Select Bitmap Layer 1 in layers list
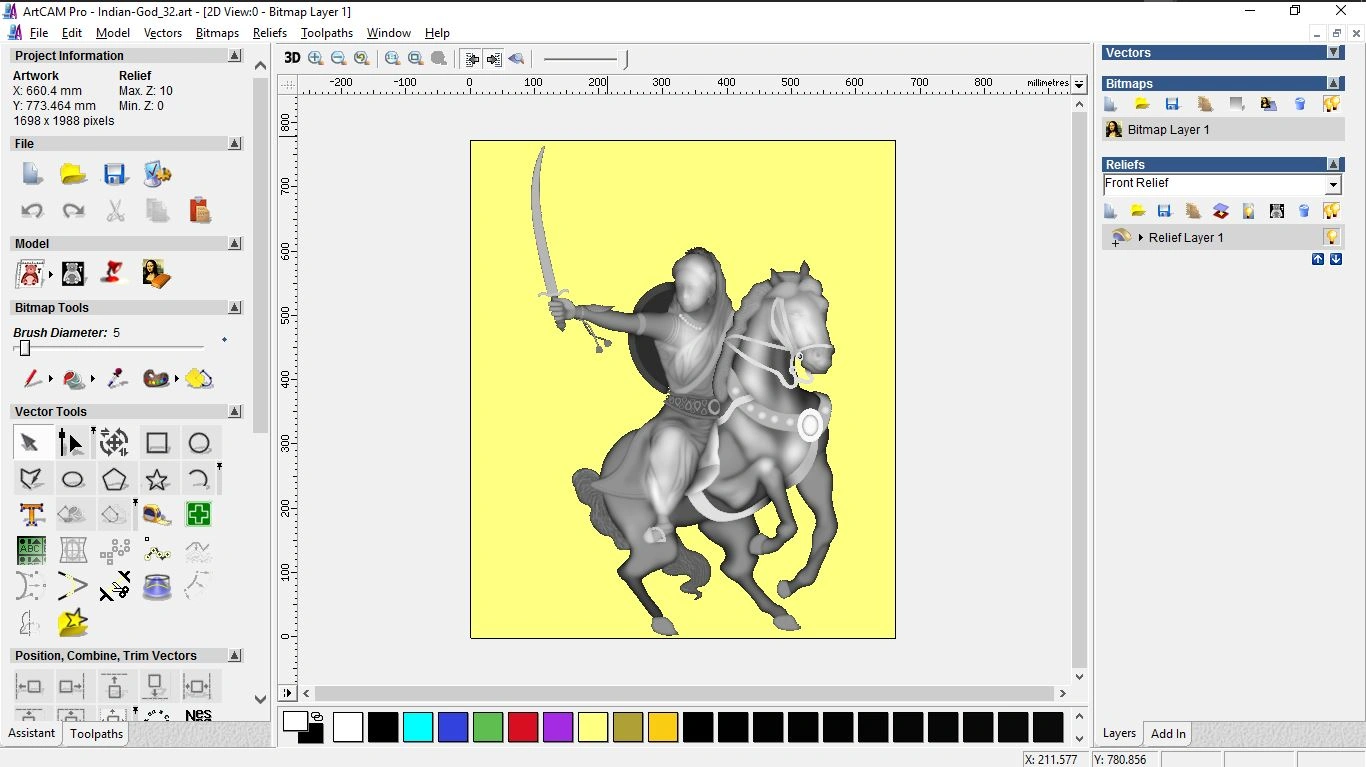Screen dimensions: 1366x767 tap(1168, 130)
